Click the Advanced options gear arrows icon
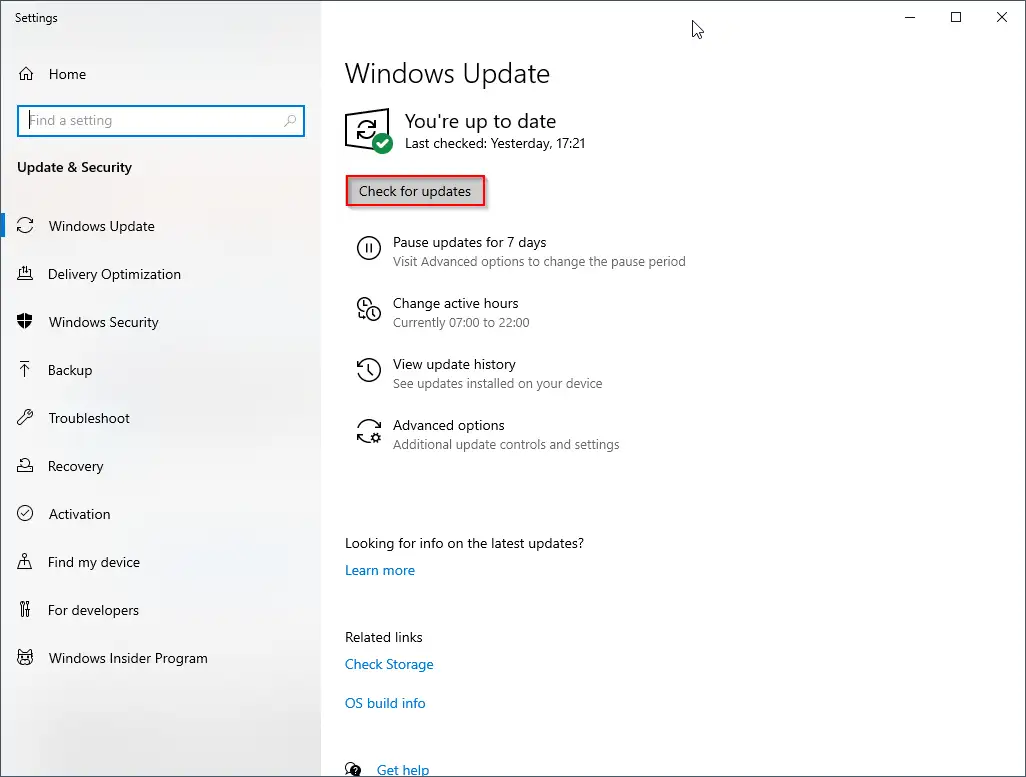The image size is (1026, 777). click(368, 431)
